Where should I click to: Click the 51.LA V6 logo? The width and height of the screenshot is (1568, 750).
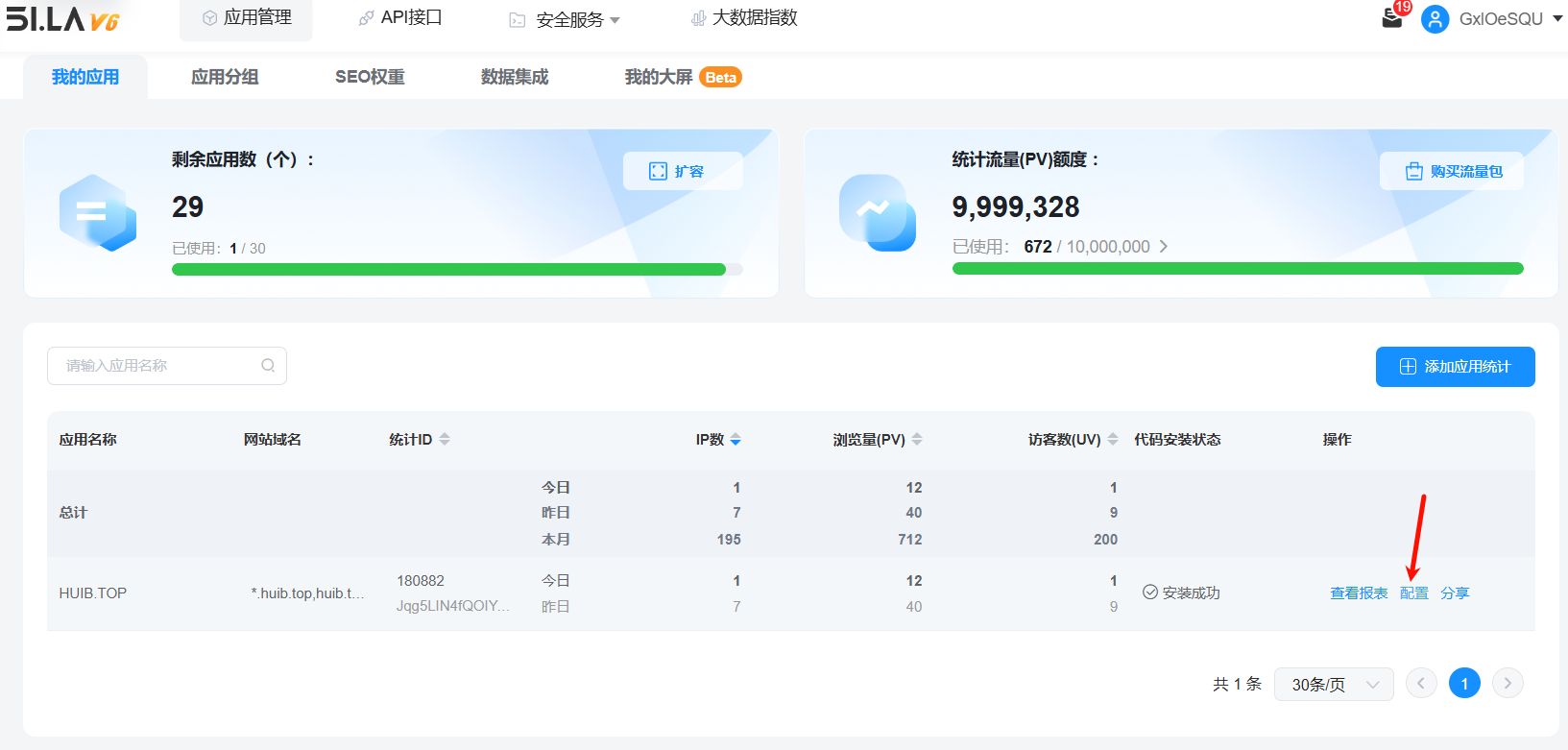pos(63,18)
